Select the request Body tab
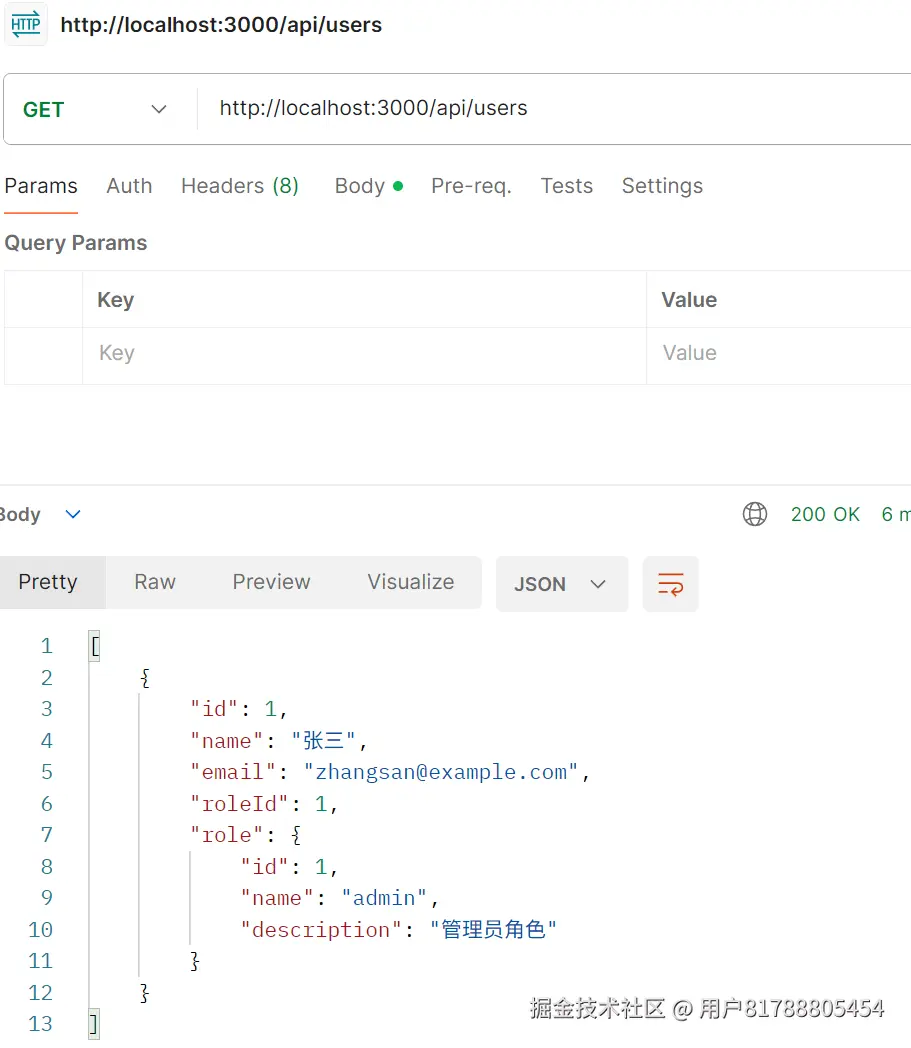 click(367, 186)
